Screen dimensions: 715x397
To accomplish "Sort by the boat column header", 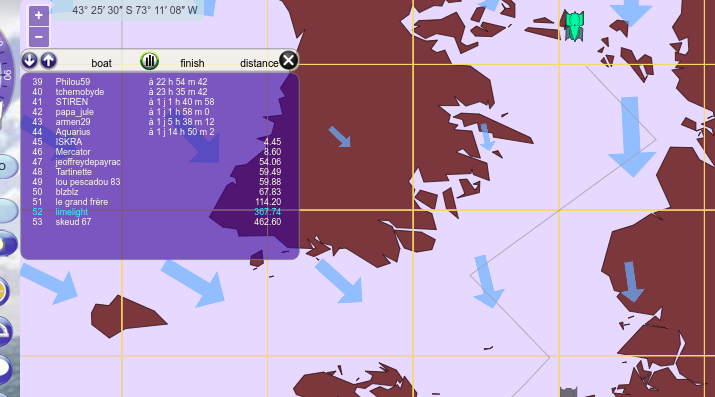I will [101, 63].
